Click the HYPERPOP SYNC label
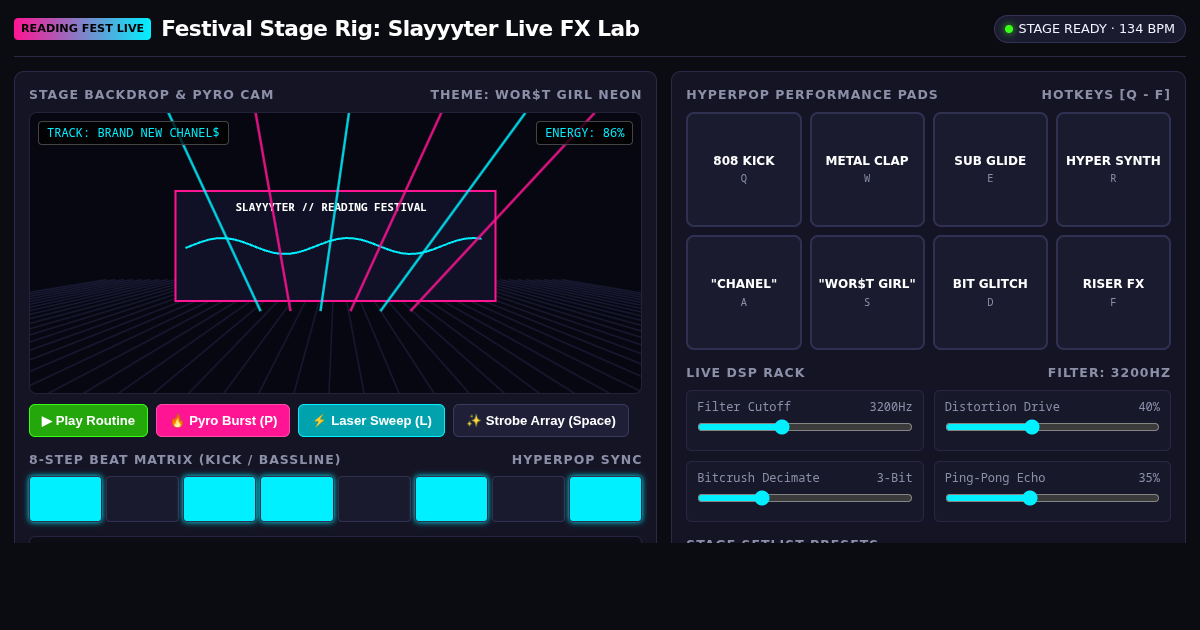1200x630 pixels. (x=577, y=460)
